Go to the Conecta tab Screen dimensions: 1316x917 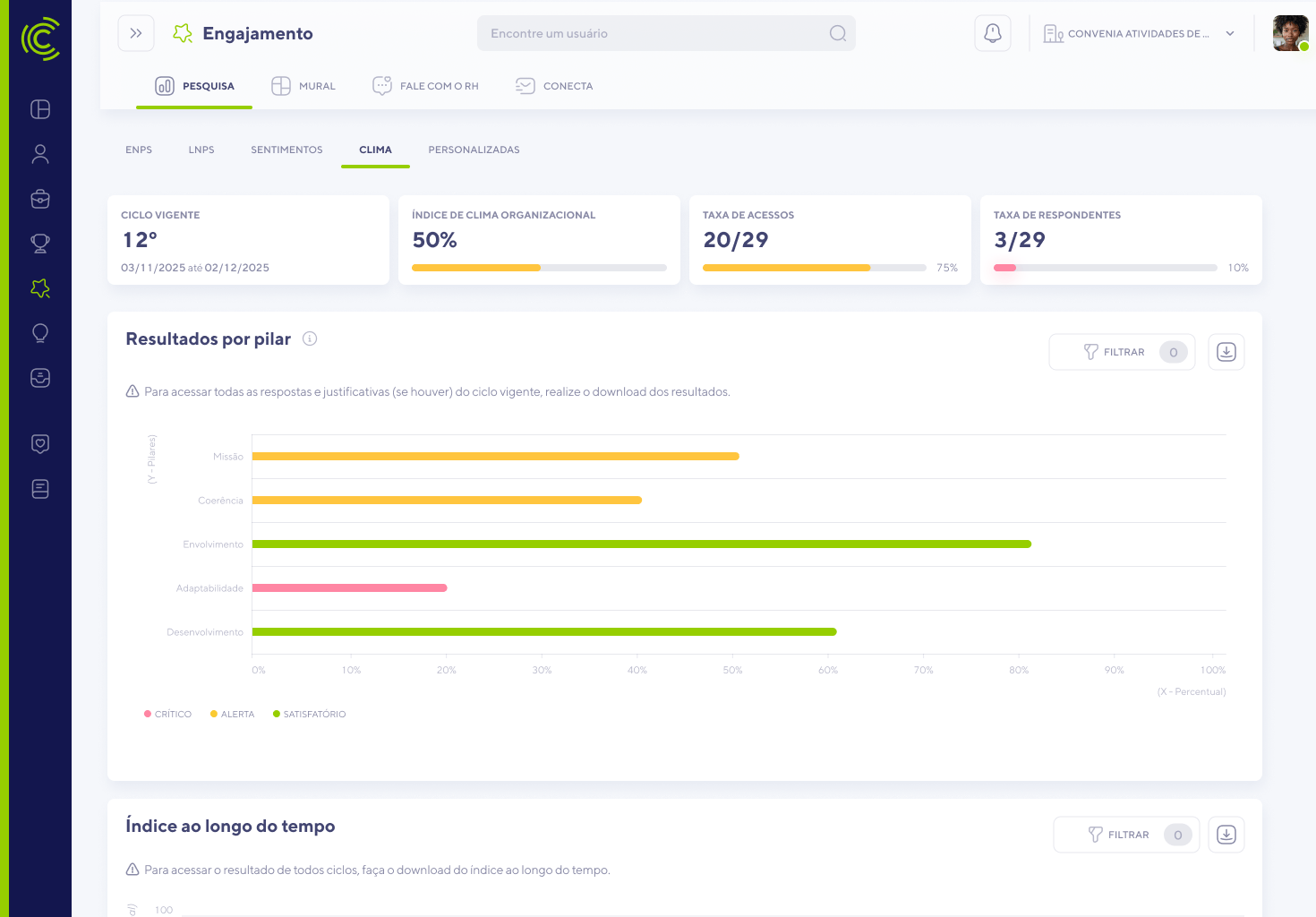(554, 86)
